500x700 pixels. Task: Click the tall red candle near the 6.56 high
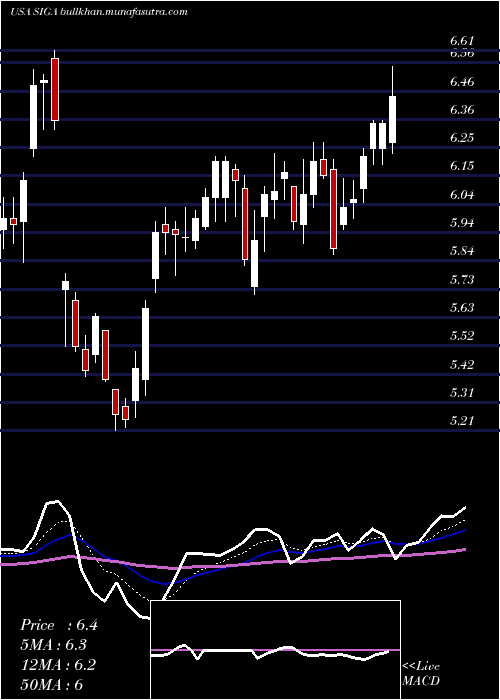55,89
